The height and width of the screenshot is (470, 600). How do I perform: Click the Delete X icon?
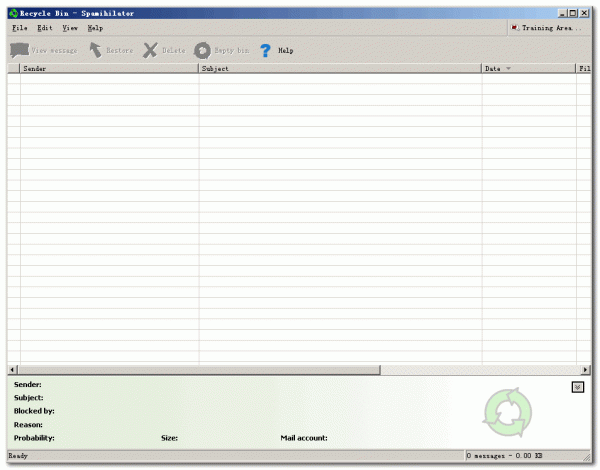pyautogui.click(x=150, y=50)
